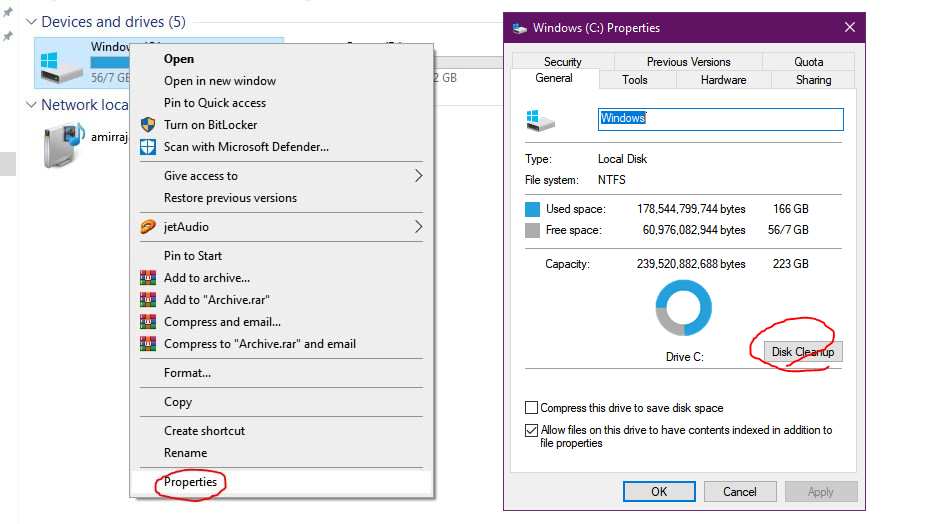Click the Apply button

coord(821,491)
